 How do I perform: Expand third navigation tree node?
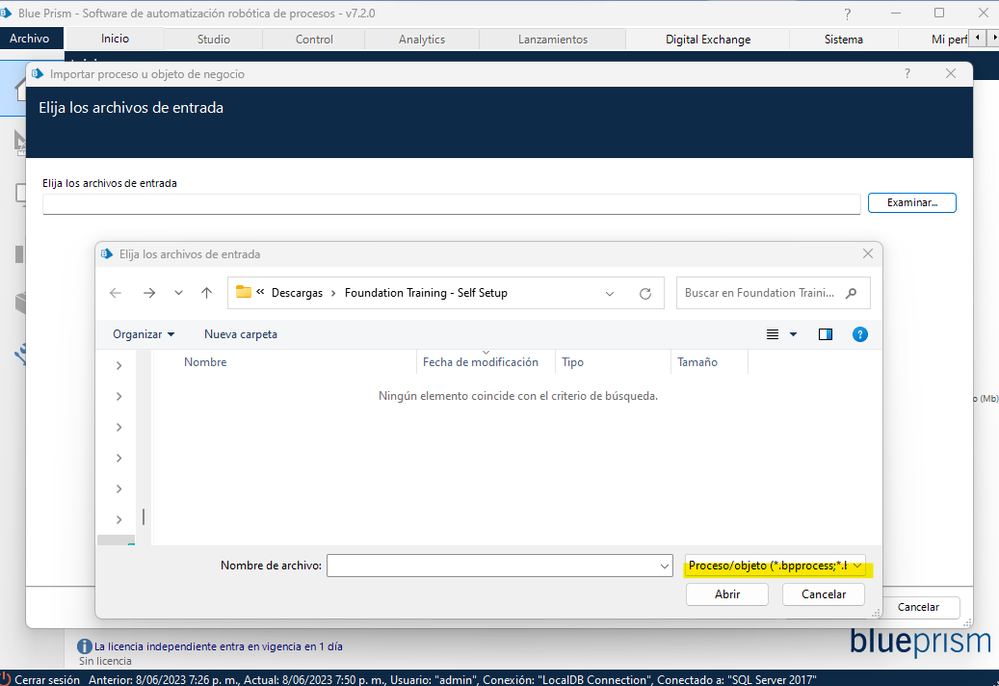tap(119, 427)
